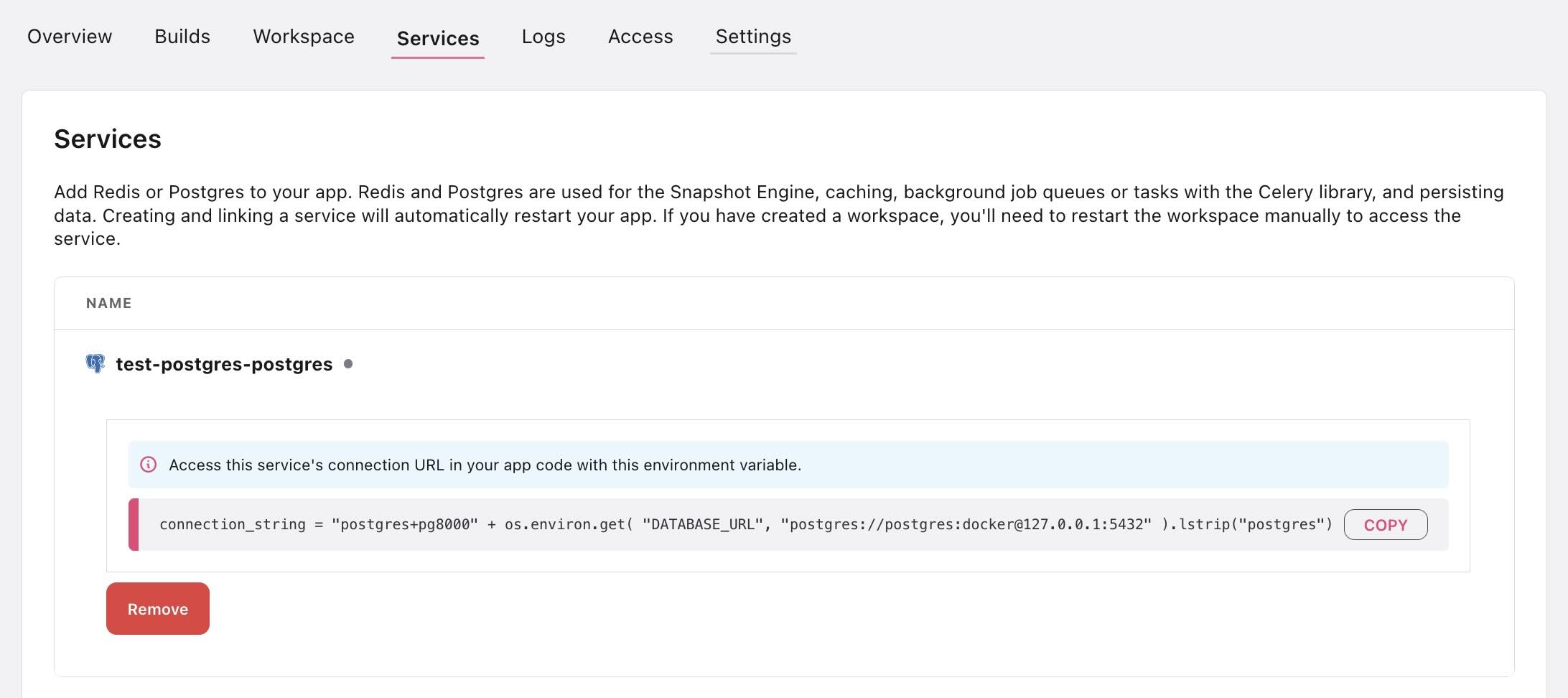Switch to the Builds tab
Image resolution: width=1568 pixels, height=698 pixels.
tap(182, 36)
